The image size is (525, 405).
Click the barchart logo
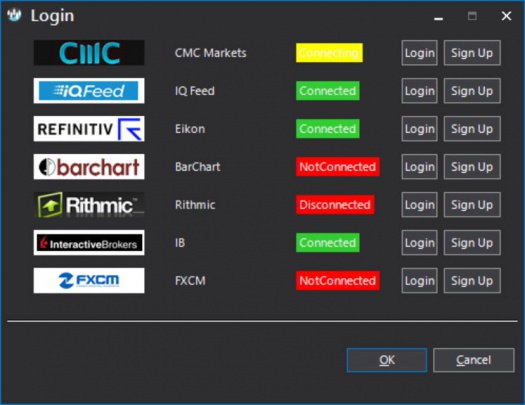click(89, 167)
